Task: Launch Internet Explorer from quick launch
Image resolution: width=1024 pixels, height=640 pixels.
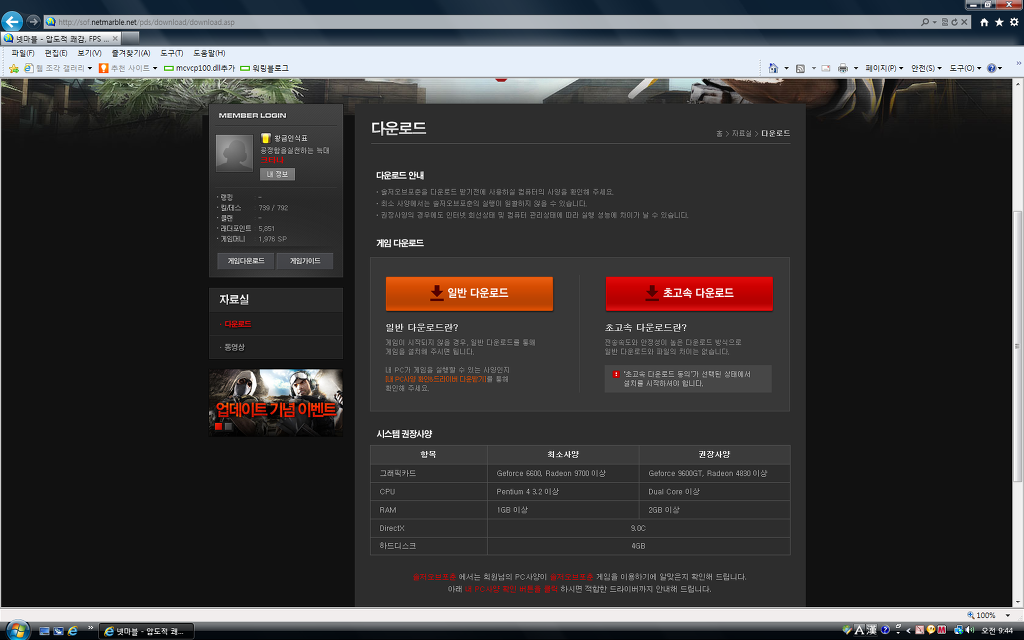Action: click(72, 631)
